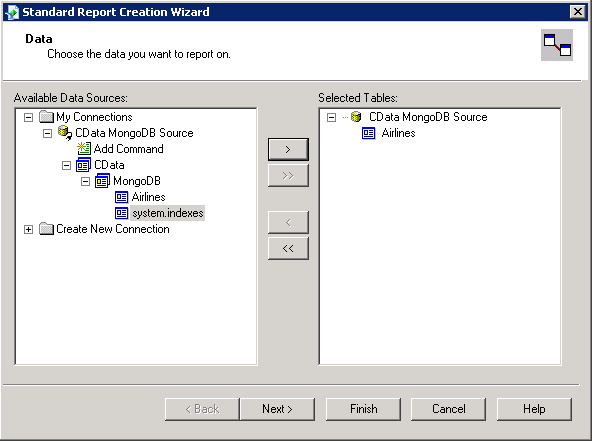Click the My Connections folder icon
The width and height of the screenshot is (592, 441).
coord(46,117)
